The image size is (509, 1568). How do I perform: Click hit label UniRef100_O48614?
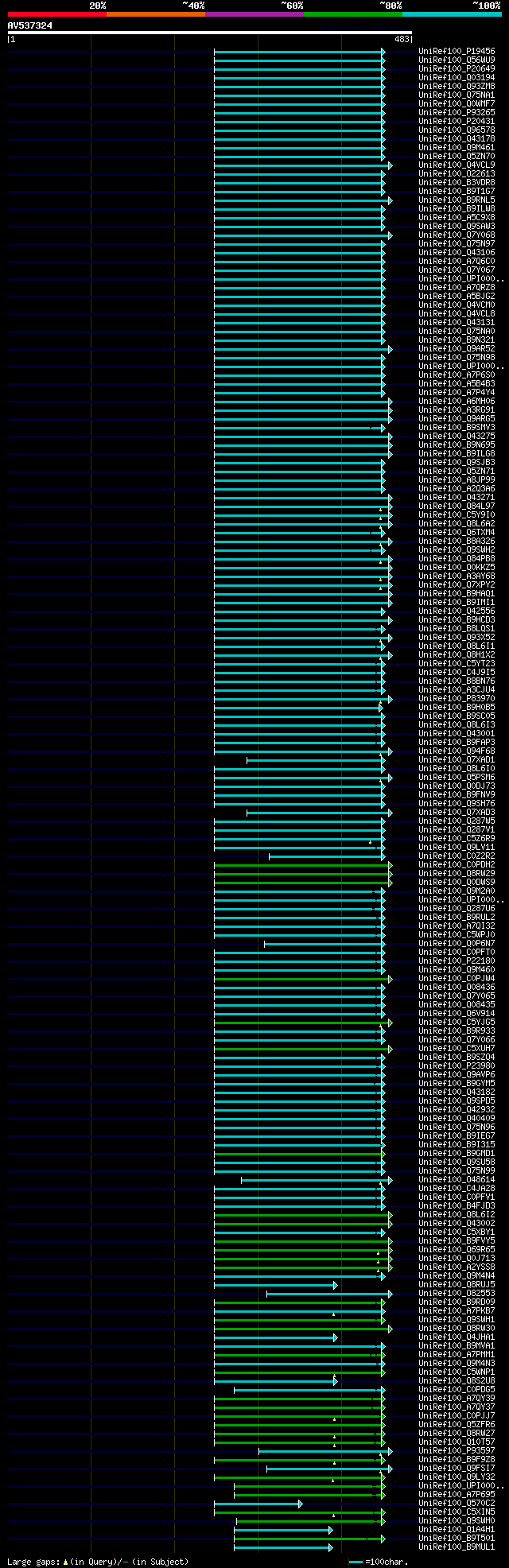click(457, 1180)
